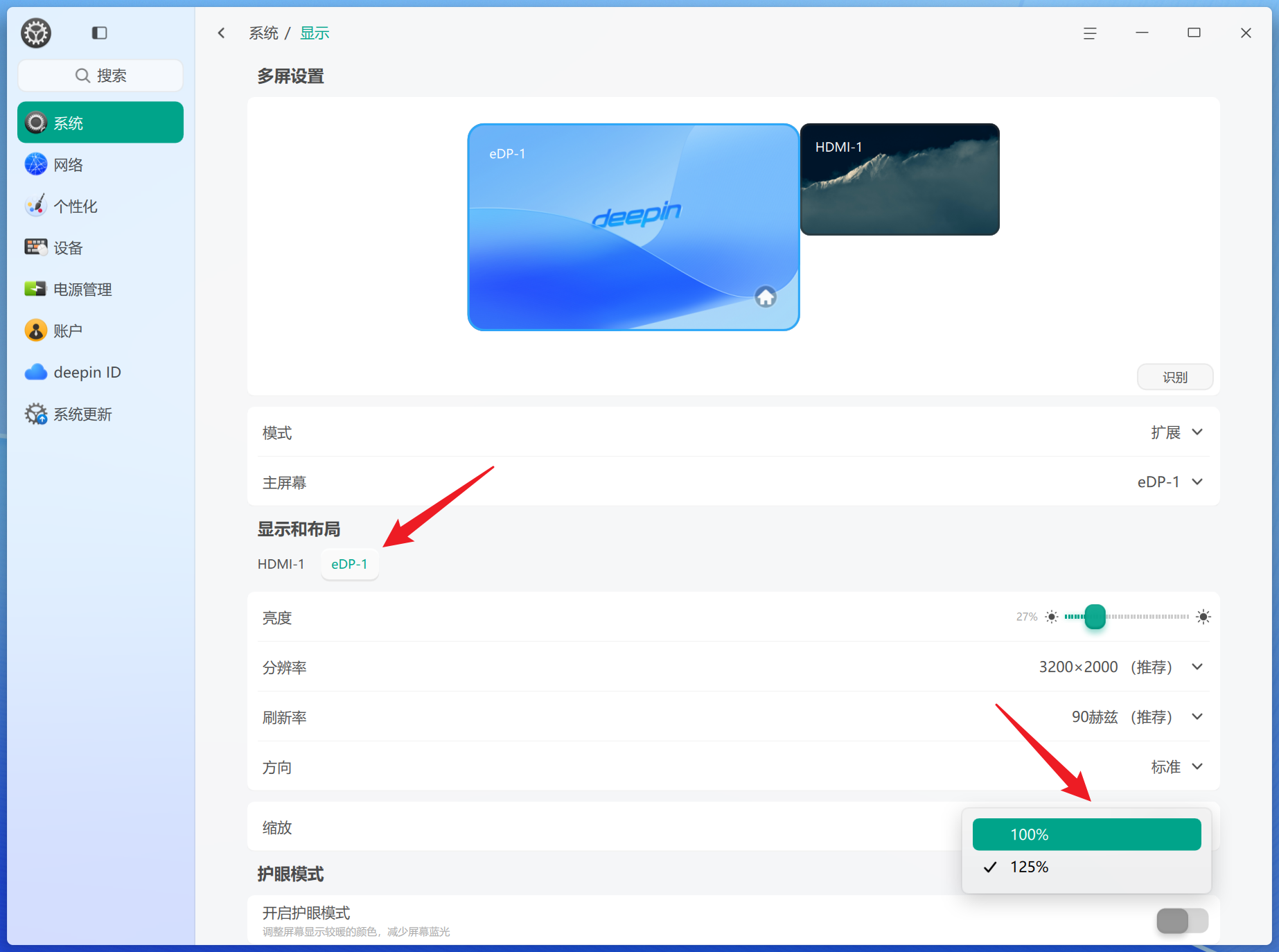Enable the eye protection mode switch
The height and width of the screenshot is (952, 1279).
pyautogui.click(x=1182, y=921)
